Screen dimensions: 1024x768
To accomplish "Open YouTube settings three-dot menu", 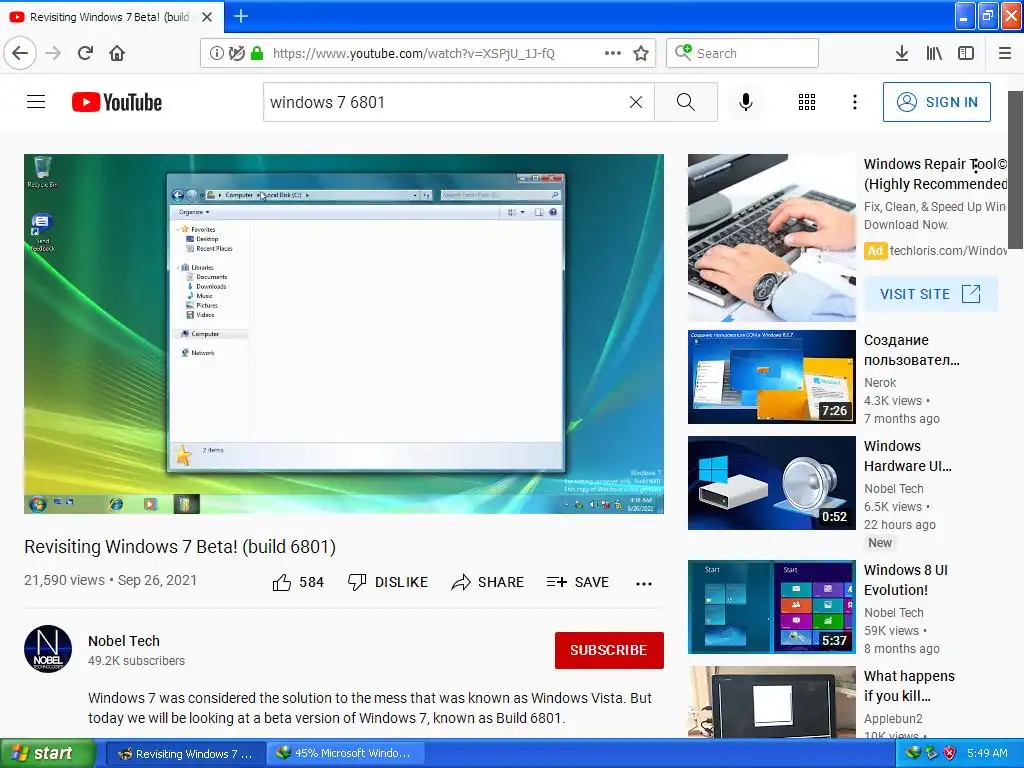I will point(855,102).
